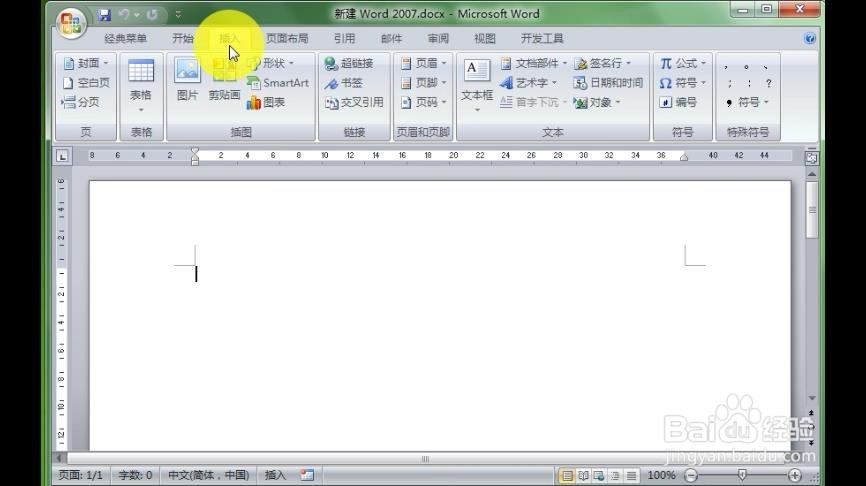Open the 公式 equation dropdown
This screenshot has height=486, width=866.
click(x=683, y=64)
